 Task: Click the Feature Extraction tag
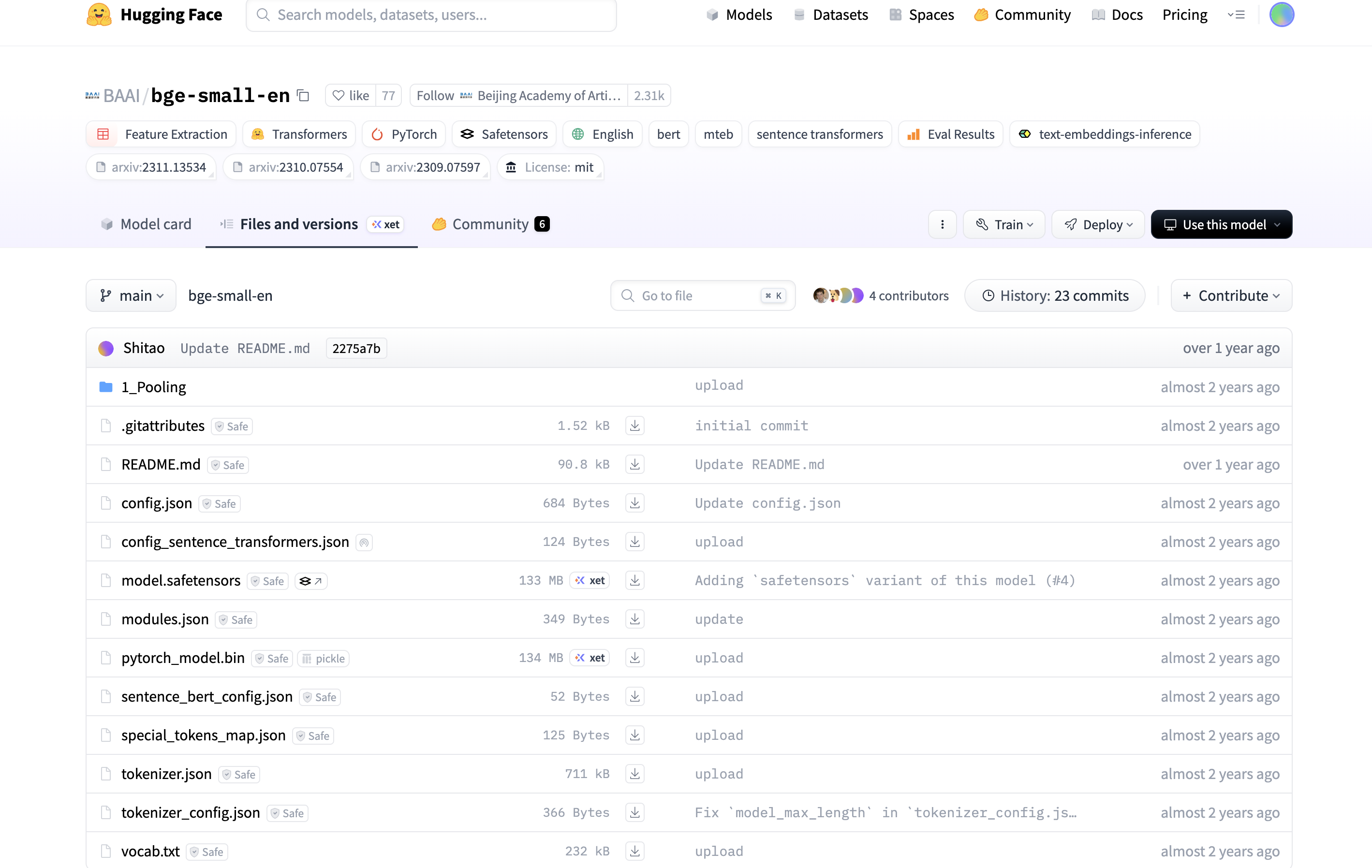coord(161,134)
